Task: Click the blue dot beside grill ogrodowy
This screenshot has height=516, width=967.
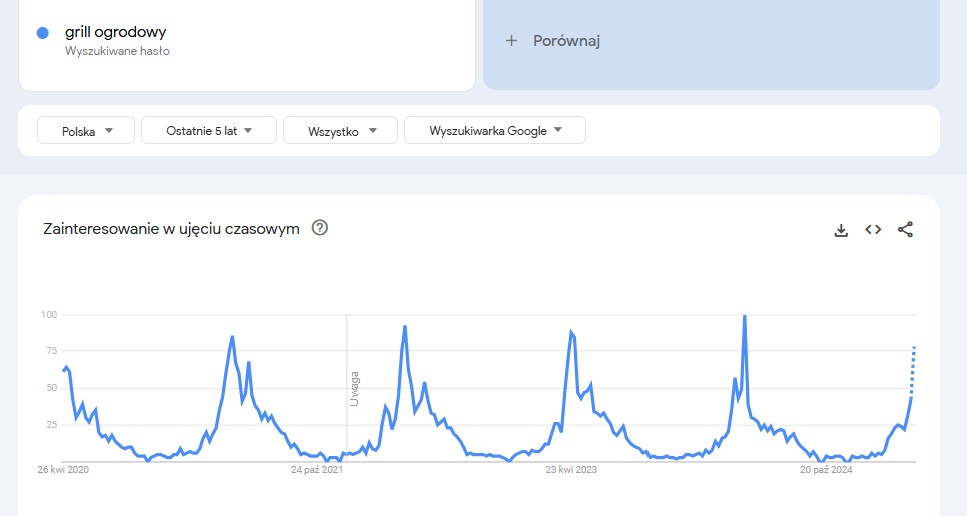Action: [x=43, y=33]
